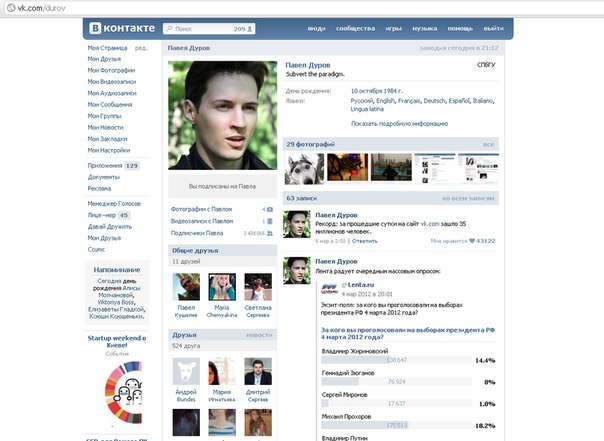Click ред. edit link beside Моя Страница
Screen dimensions: 604x441
pyautogui.click(x=141, y=48)
